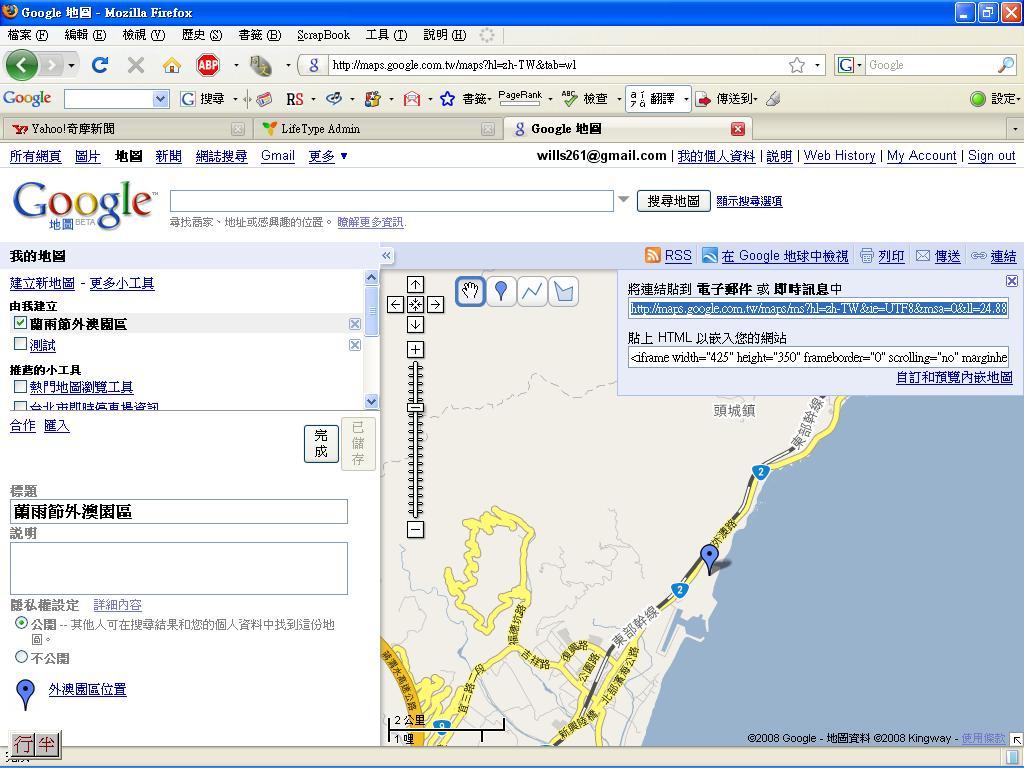Zoom in with the plus button
Image resolution: width=1024 pixels, height=768 pixels.
click(x=415, y=349)
